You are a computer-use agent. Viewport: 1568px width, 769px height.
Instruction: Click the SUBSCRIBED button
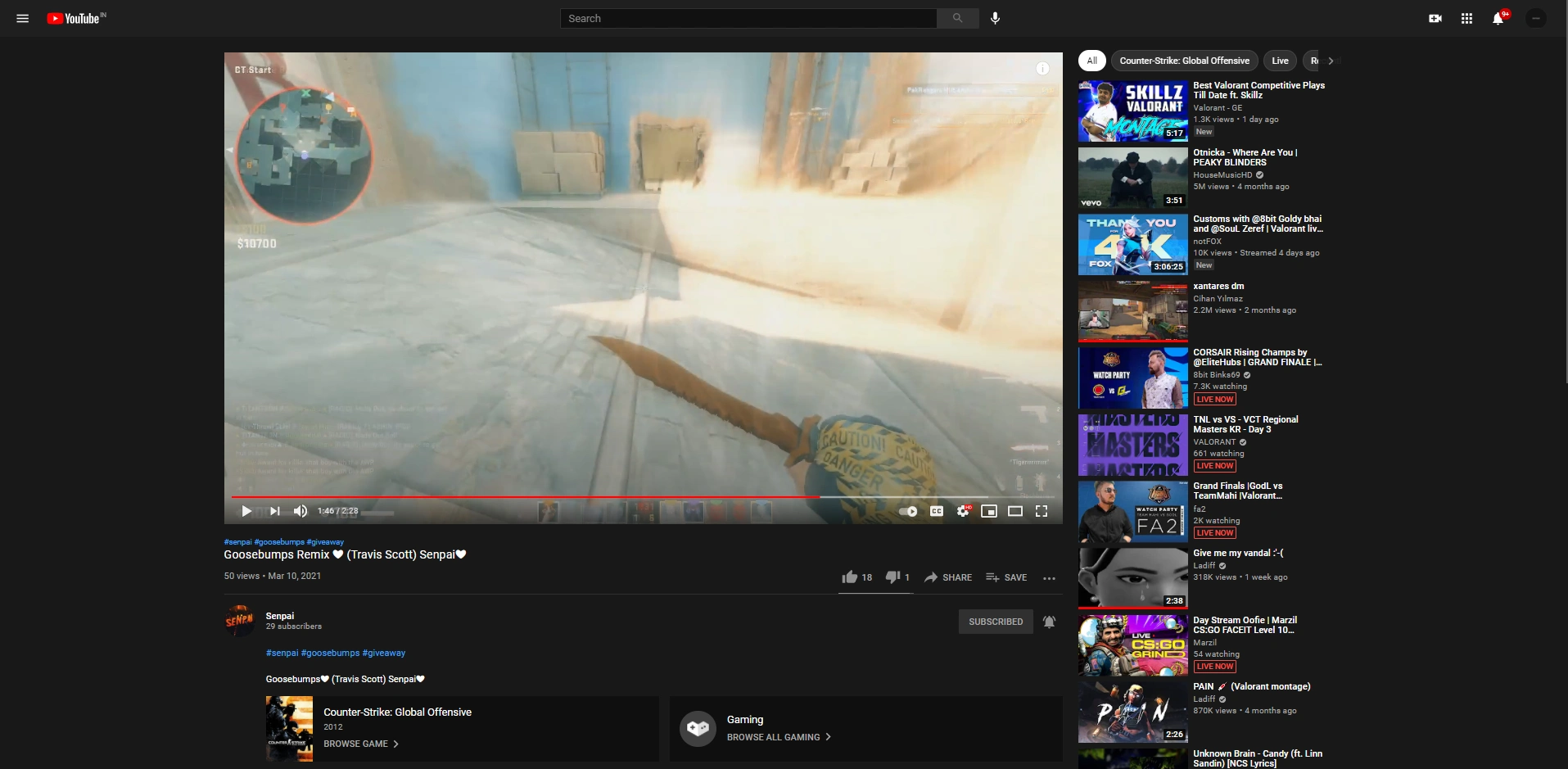(996, 622)
